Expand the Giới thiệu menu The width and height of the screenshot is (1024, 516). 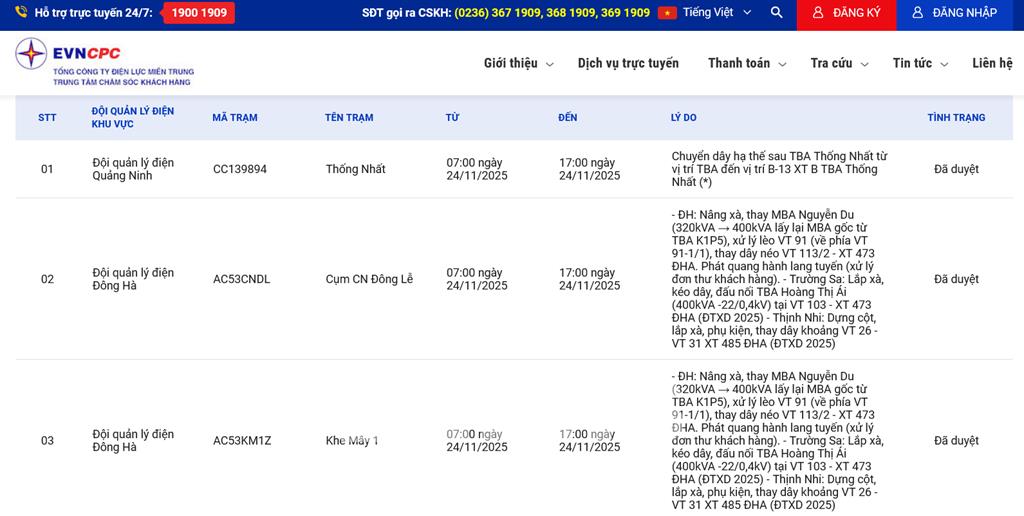click(518, 63)
